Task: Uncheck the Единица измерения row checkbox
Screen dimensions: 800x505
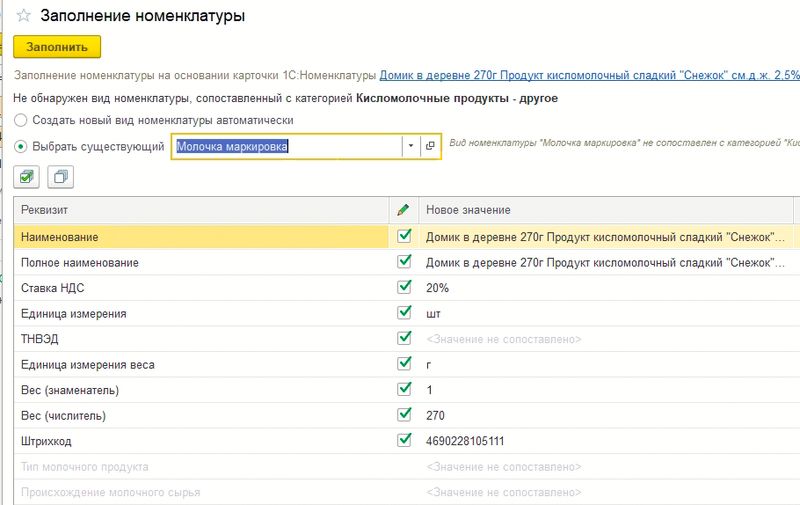Action: pyautogui.click(x=404, y=312)
